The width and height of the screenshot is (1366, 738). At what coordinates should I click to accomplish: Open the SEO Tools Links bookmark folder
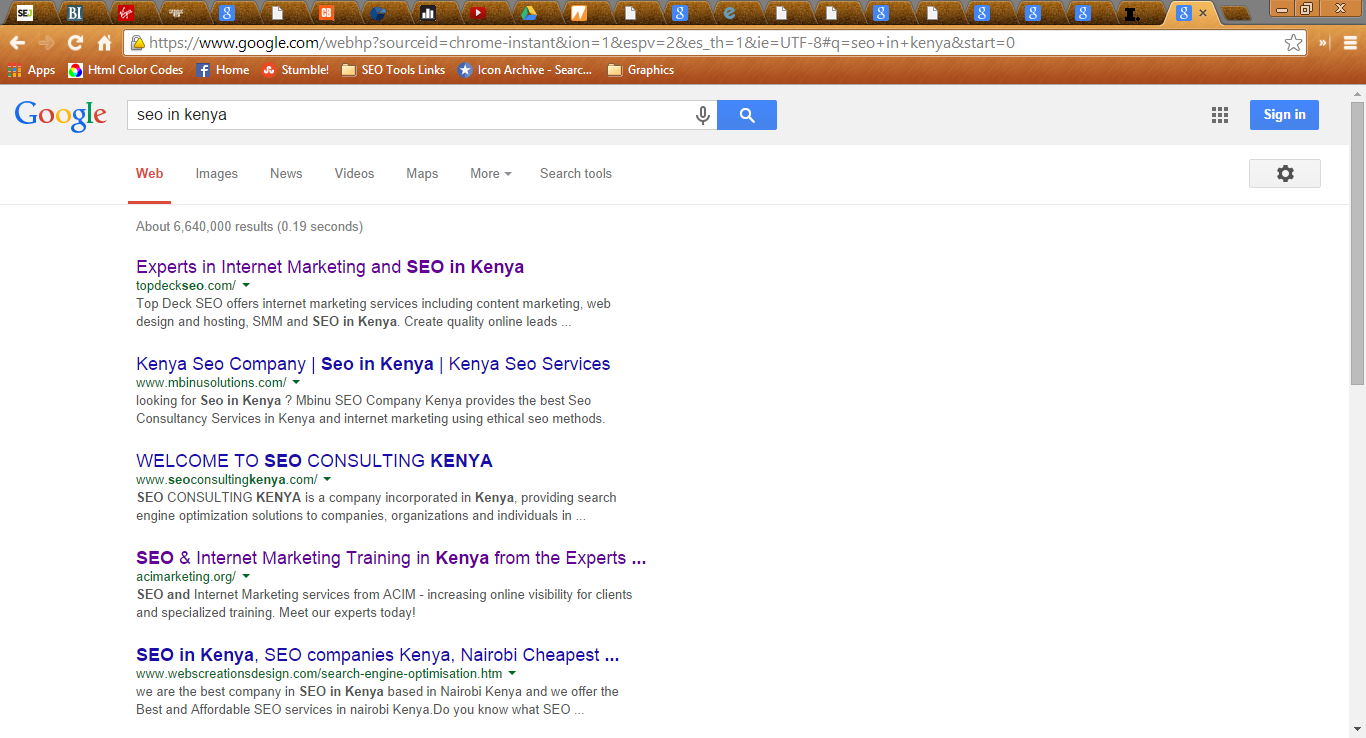393,70
